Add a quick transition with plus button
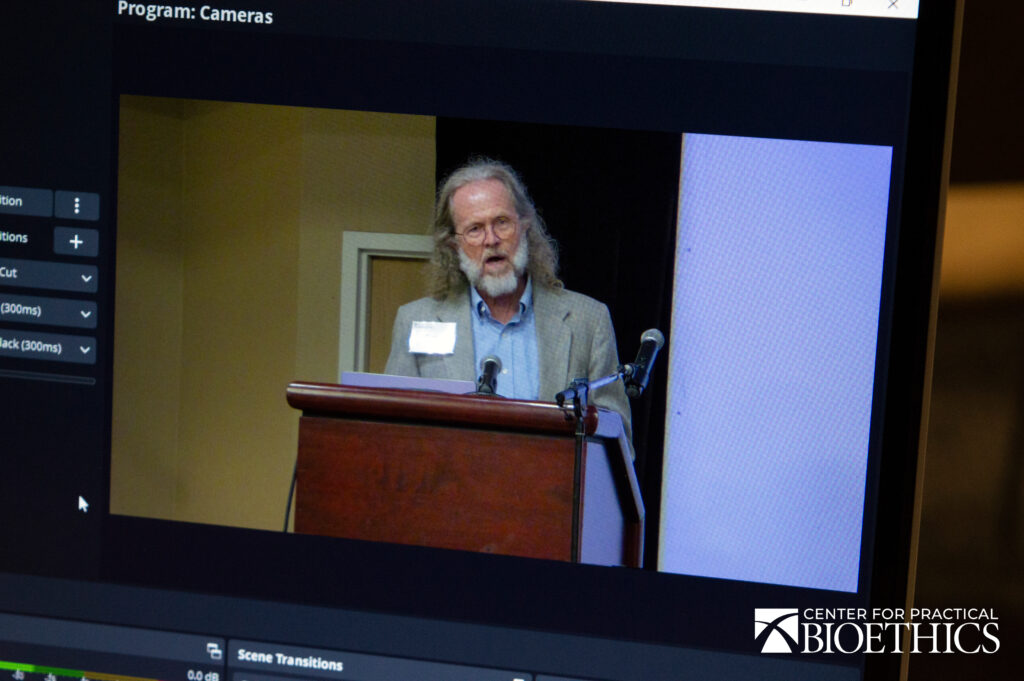1024x681 pixels. coord(76,242)
